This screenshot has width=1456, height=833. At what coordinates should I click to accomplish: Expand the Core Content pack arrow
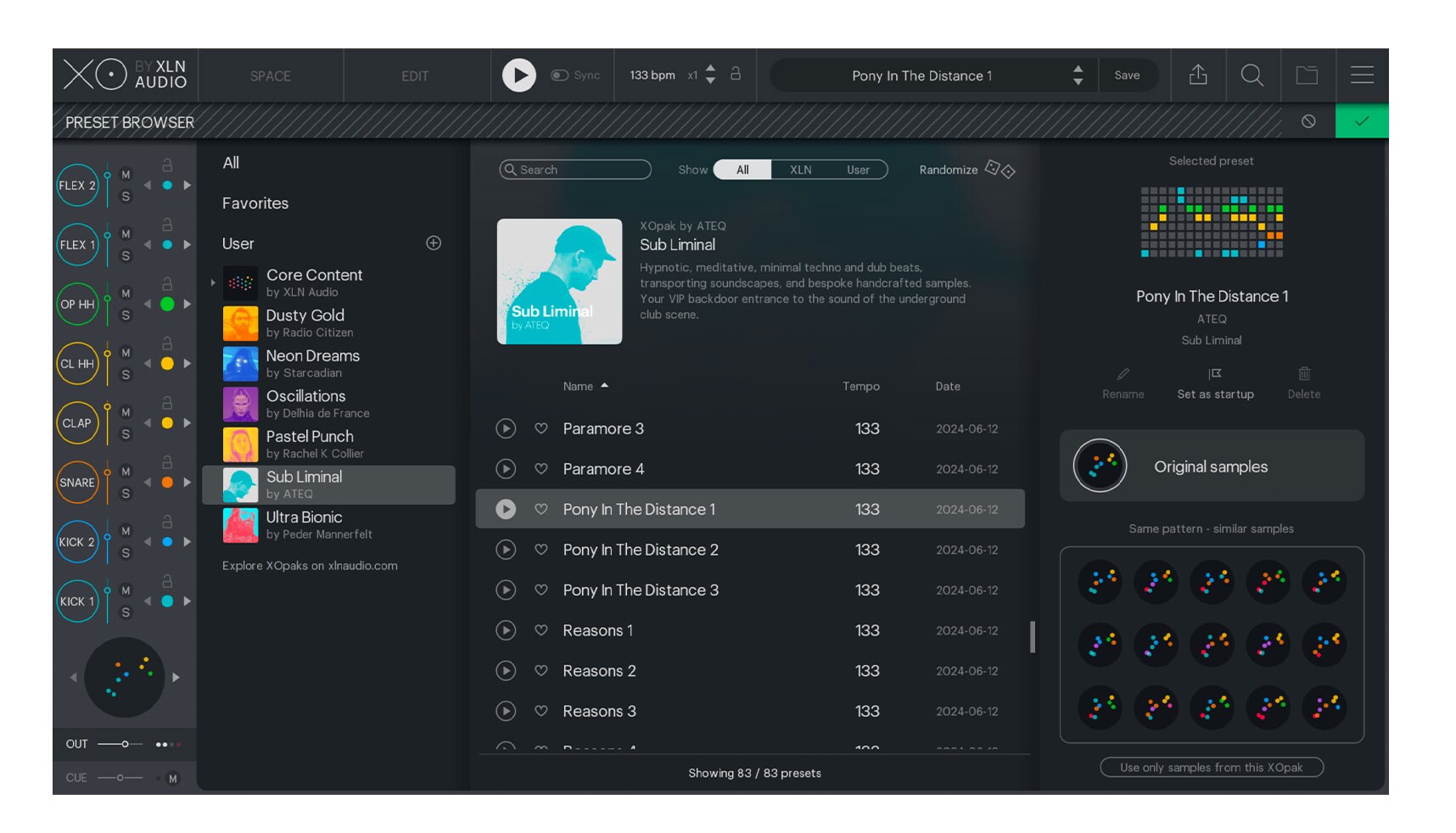pos(213,282)
